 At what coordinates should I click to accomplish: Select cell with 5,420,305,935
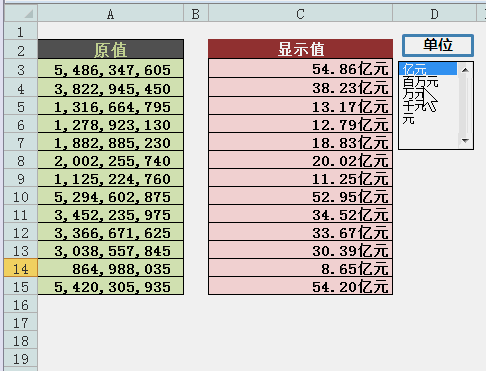click(111, 286)
